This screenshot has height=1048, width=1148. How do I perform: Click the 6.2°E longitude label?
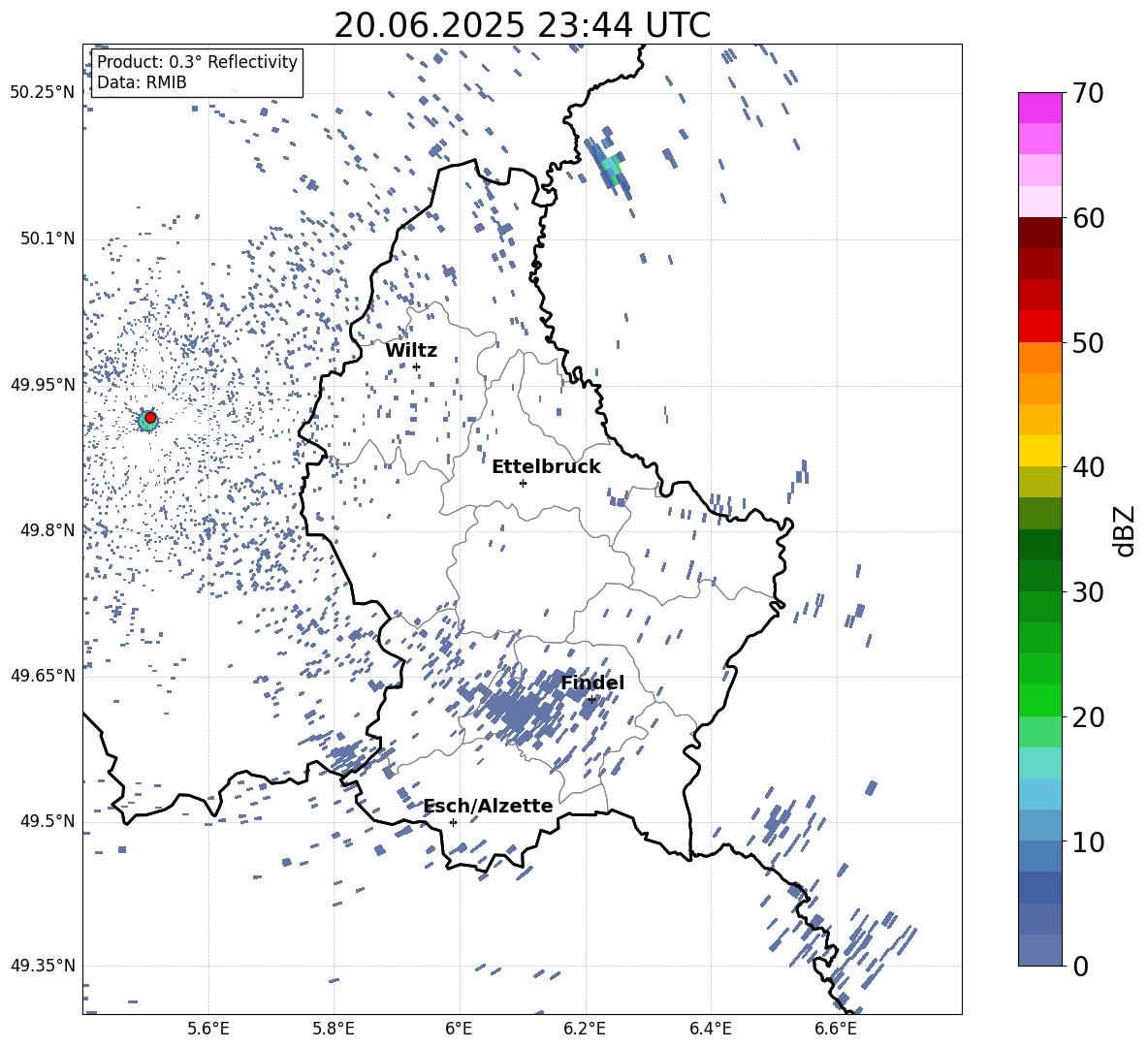click(585, 1029)
